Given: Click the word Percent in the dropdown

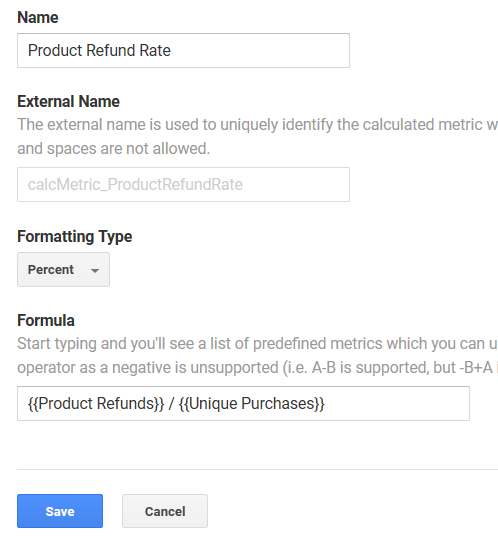Looking at the screenshot, I should pos(51,270).
